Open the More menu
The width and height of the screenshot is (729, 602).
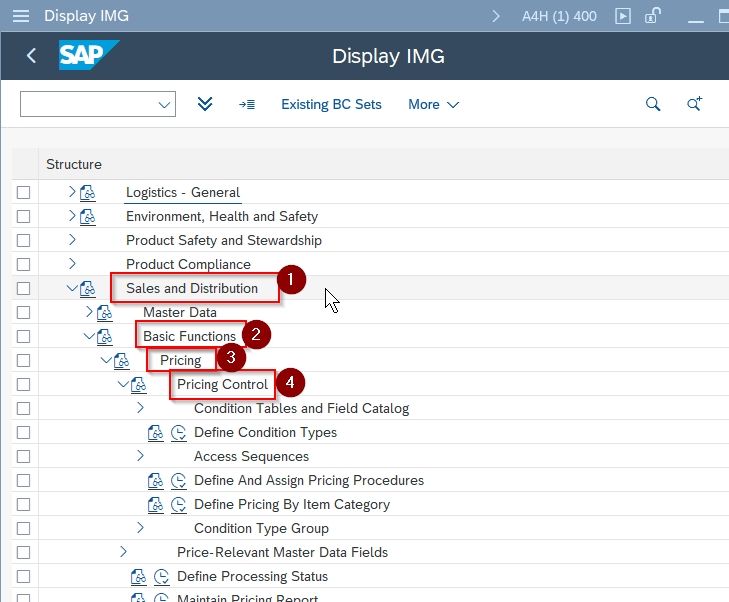tap(433, 105)
